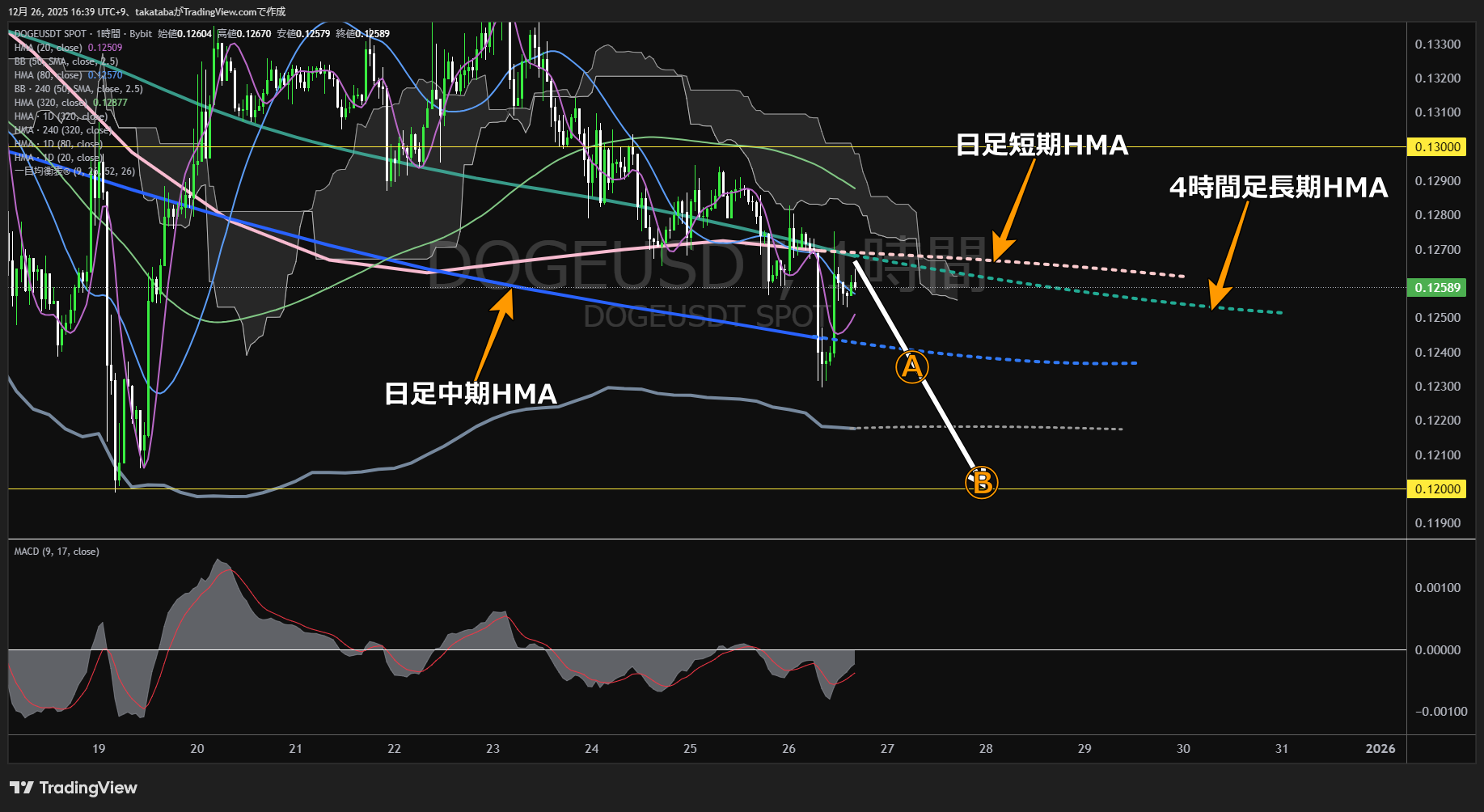
Task: Click the yellow 0.13000 price line tag
Action: [x=1437, y=147]
